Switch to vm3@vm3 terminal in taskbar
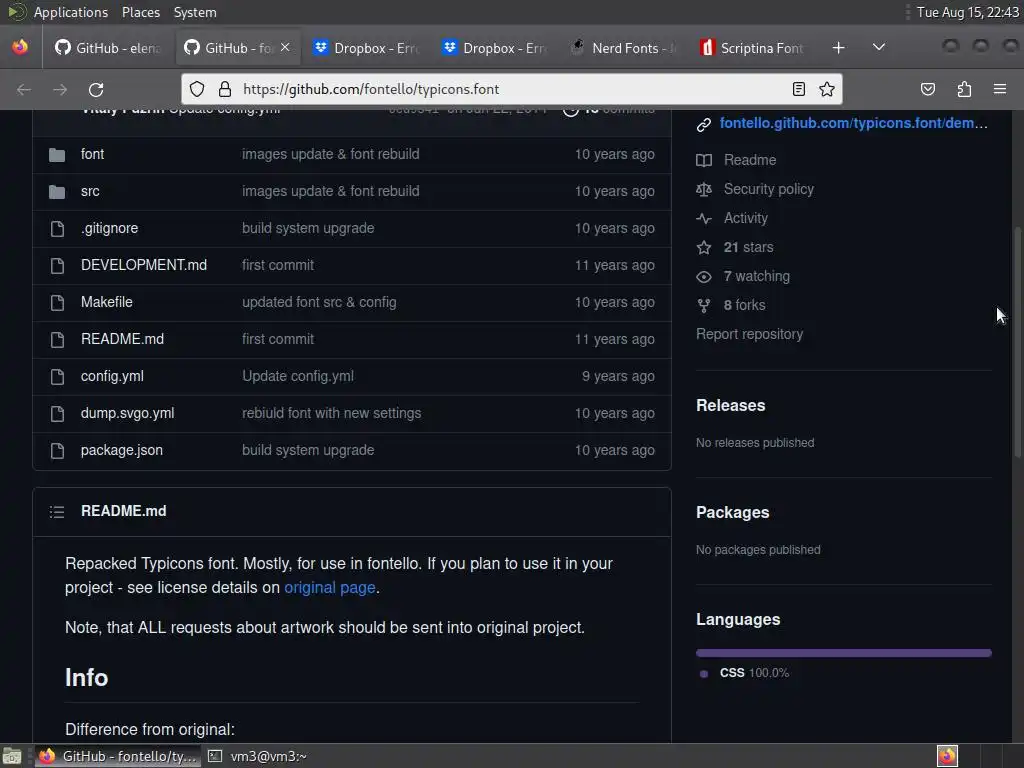Screen dimensions: 1024x768 click(x=257, y=756)
